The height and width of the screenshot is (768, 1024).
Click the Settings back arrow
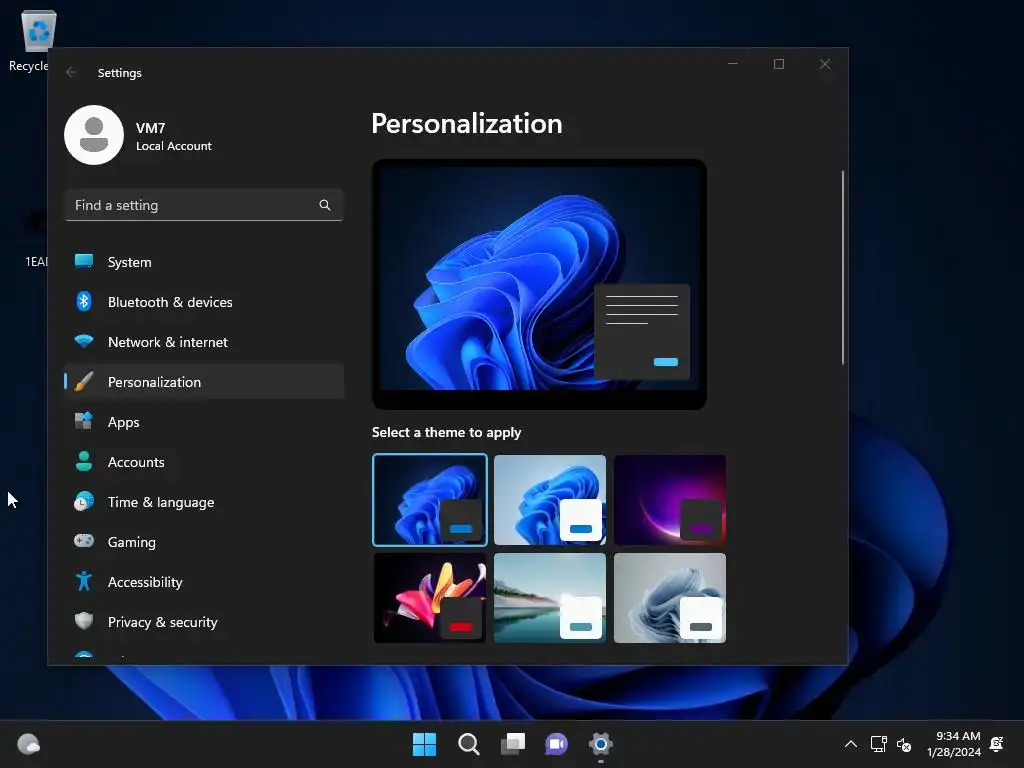tap(71, 72)
